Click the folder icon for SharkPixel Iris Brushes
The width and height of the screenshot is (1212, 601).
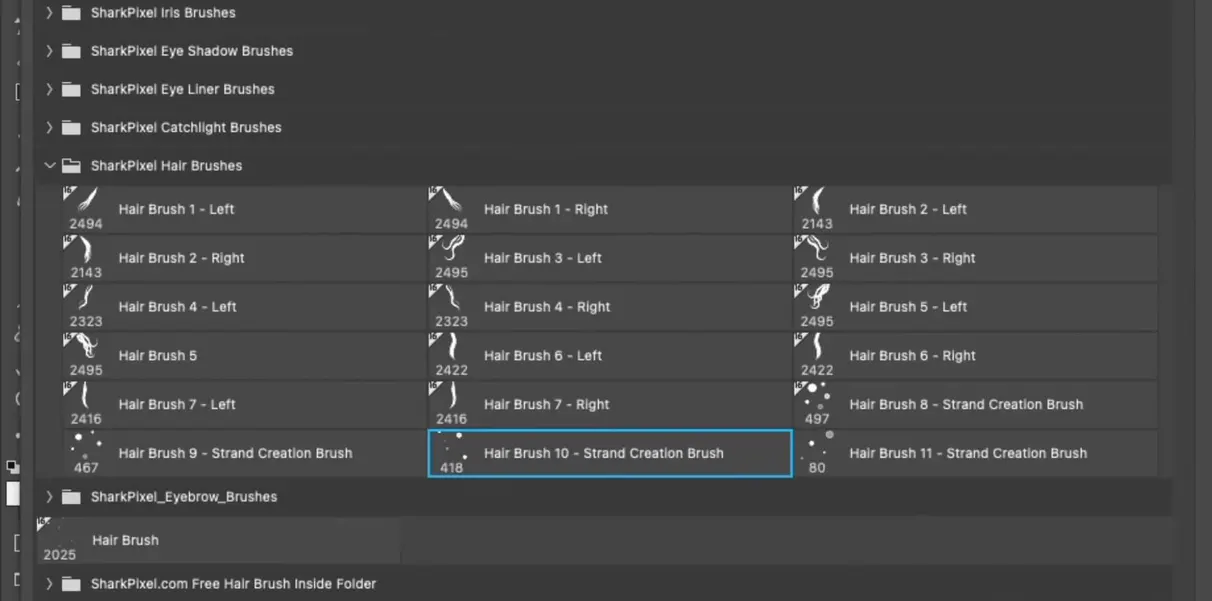(70, 13)
